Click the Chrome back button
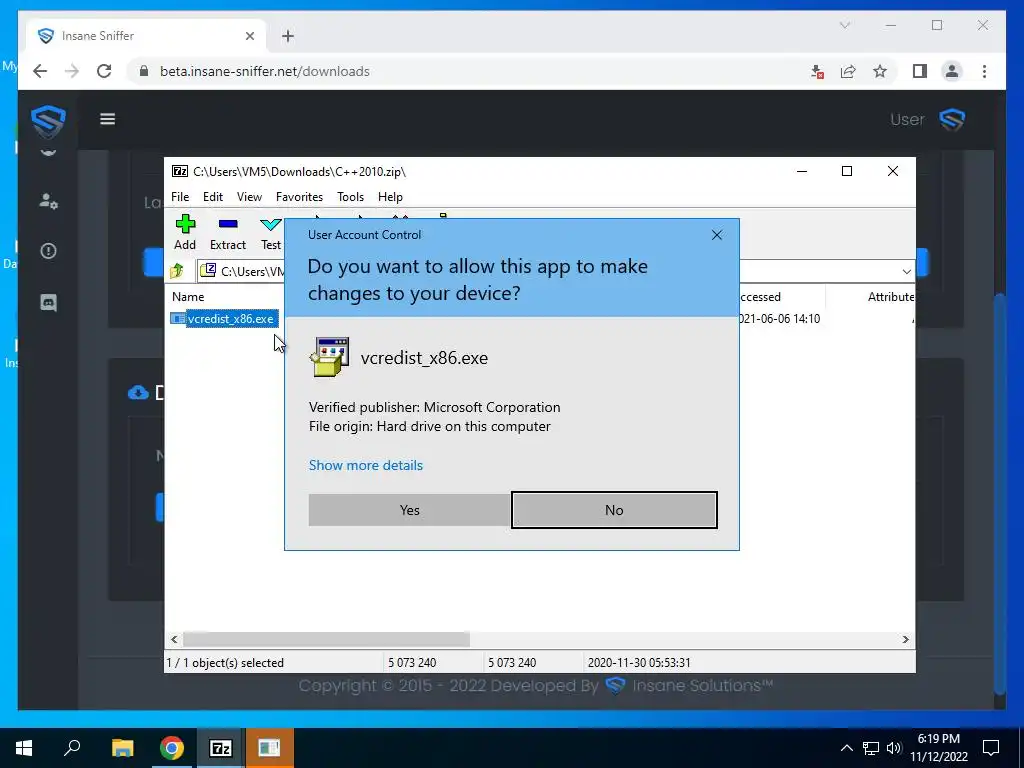 pyautogui.click(x=40, y=71)
